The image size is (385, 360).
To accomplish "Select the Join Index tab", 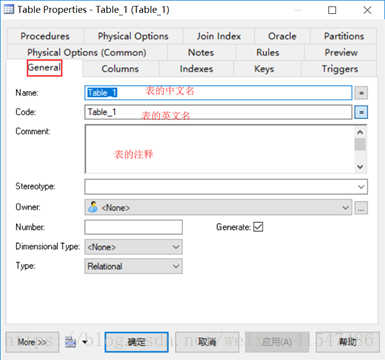I will click(x=219, y=36).
